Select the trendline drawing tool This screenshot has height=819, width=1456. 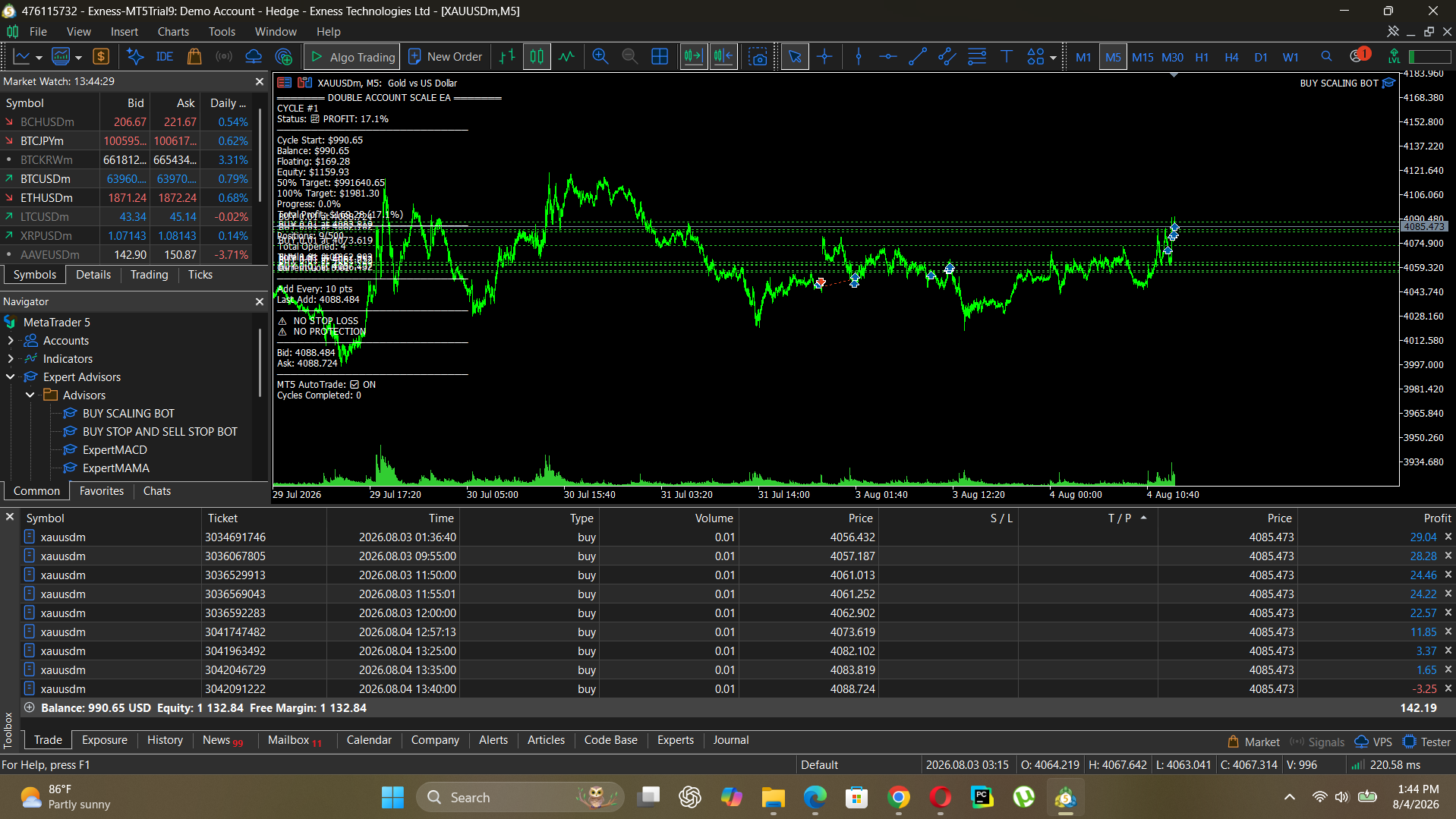point(918,57)
